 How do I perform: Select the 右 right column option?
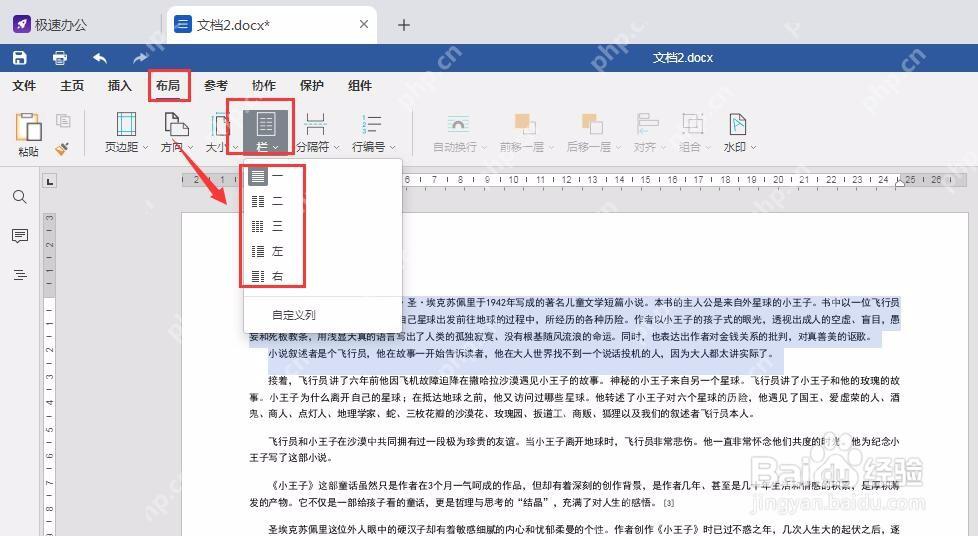click(x=322, y=276)
